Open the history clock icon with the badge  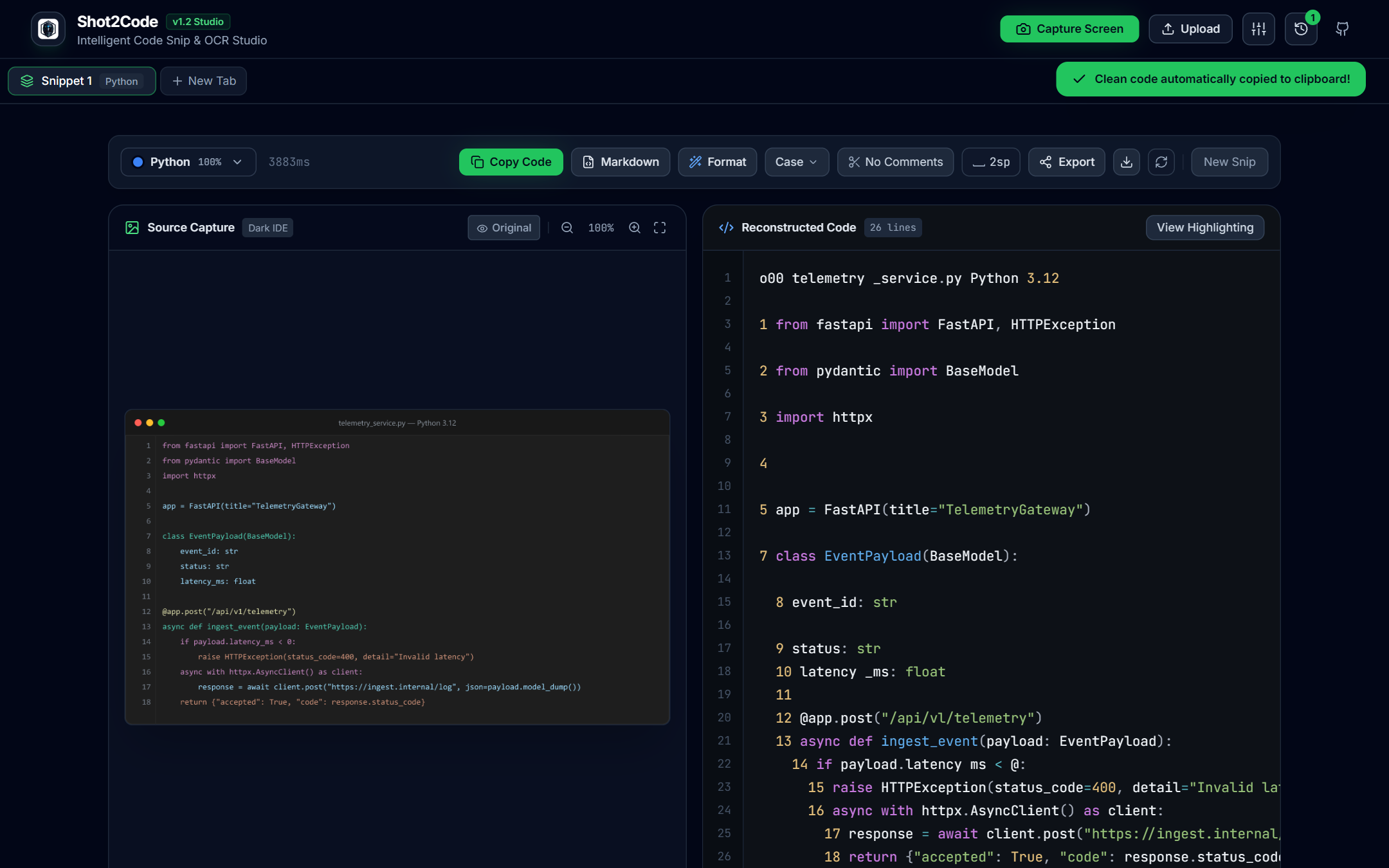pyautogui.click(x=1301, y=29)
